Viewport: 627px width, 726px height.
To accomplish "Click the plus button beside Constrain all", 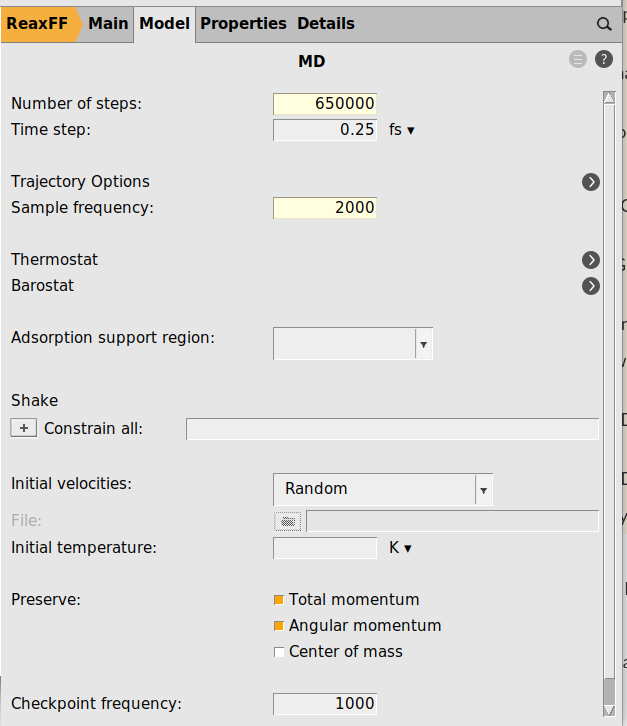I will pyautogui.click(x=23, y=428).
